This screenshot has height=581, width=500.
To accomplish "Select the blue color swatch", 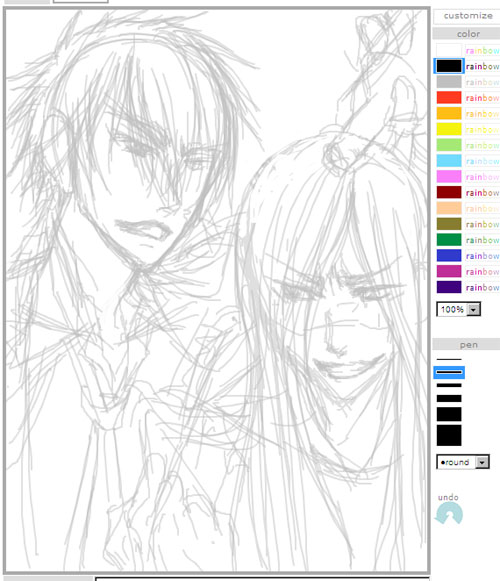I will 448,256.
